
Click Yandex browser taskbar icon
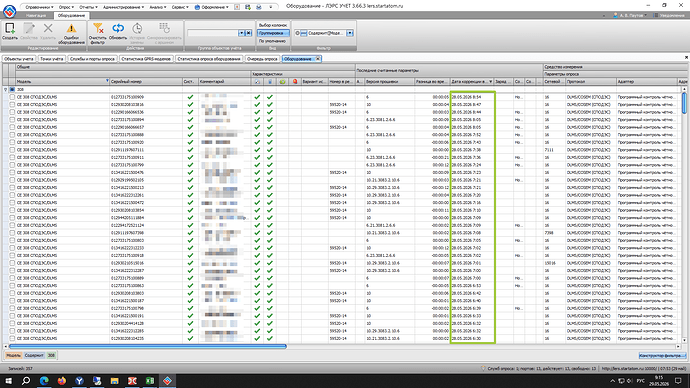79,381
